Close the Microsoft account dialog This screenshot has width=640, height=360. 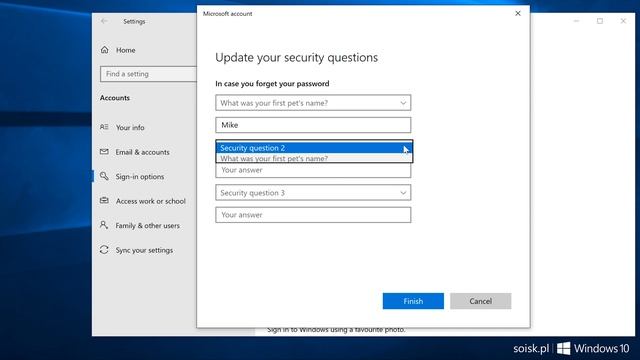click(518, 13)
